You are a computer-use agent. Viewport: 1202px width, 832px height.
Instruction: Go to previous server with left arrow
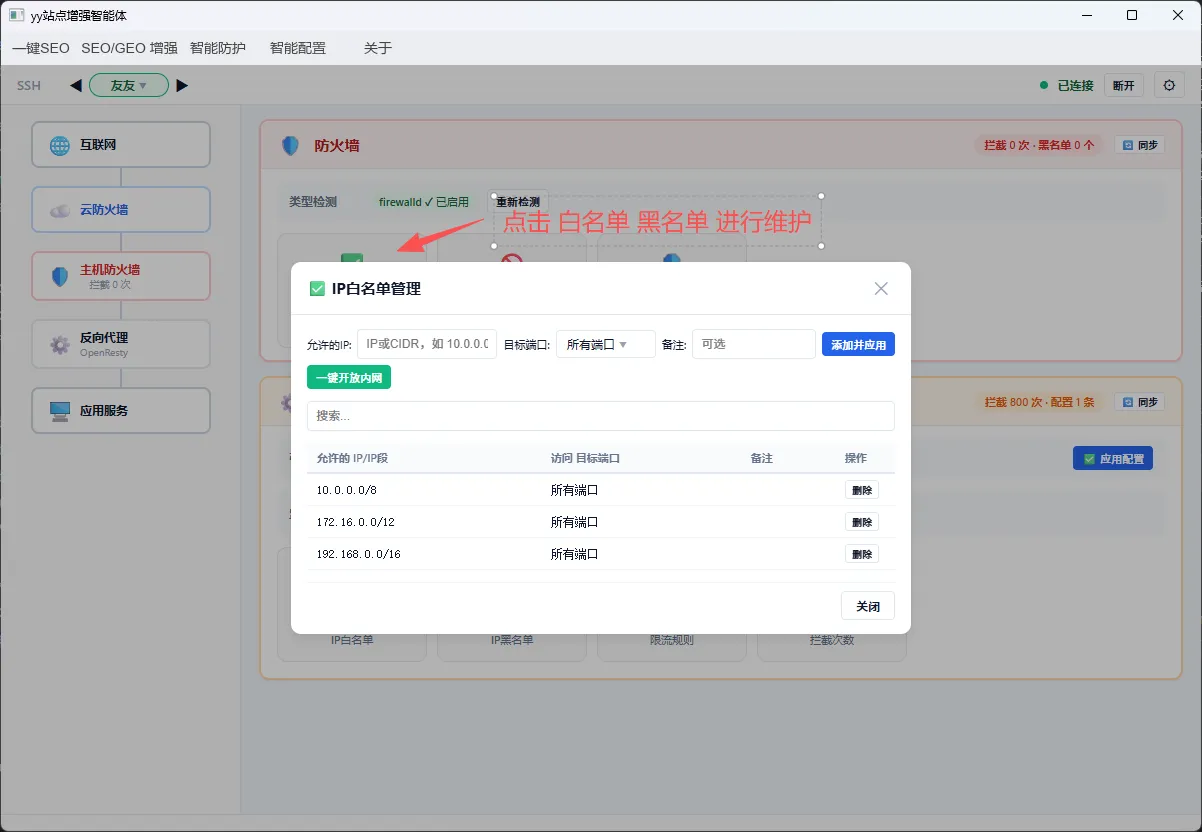pos(76,85)
